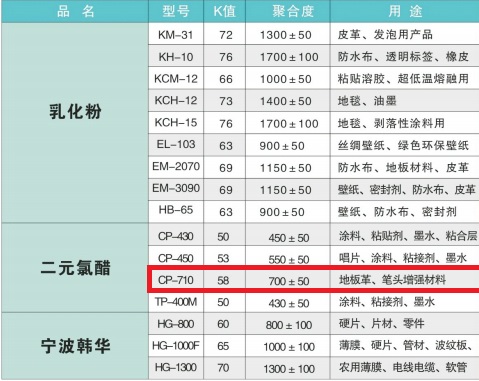
Task: Click 1150±50 in the EM-3090 row
Action: point(286,190)
